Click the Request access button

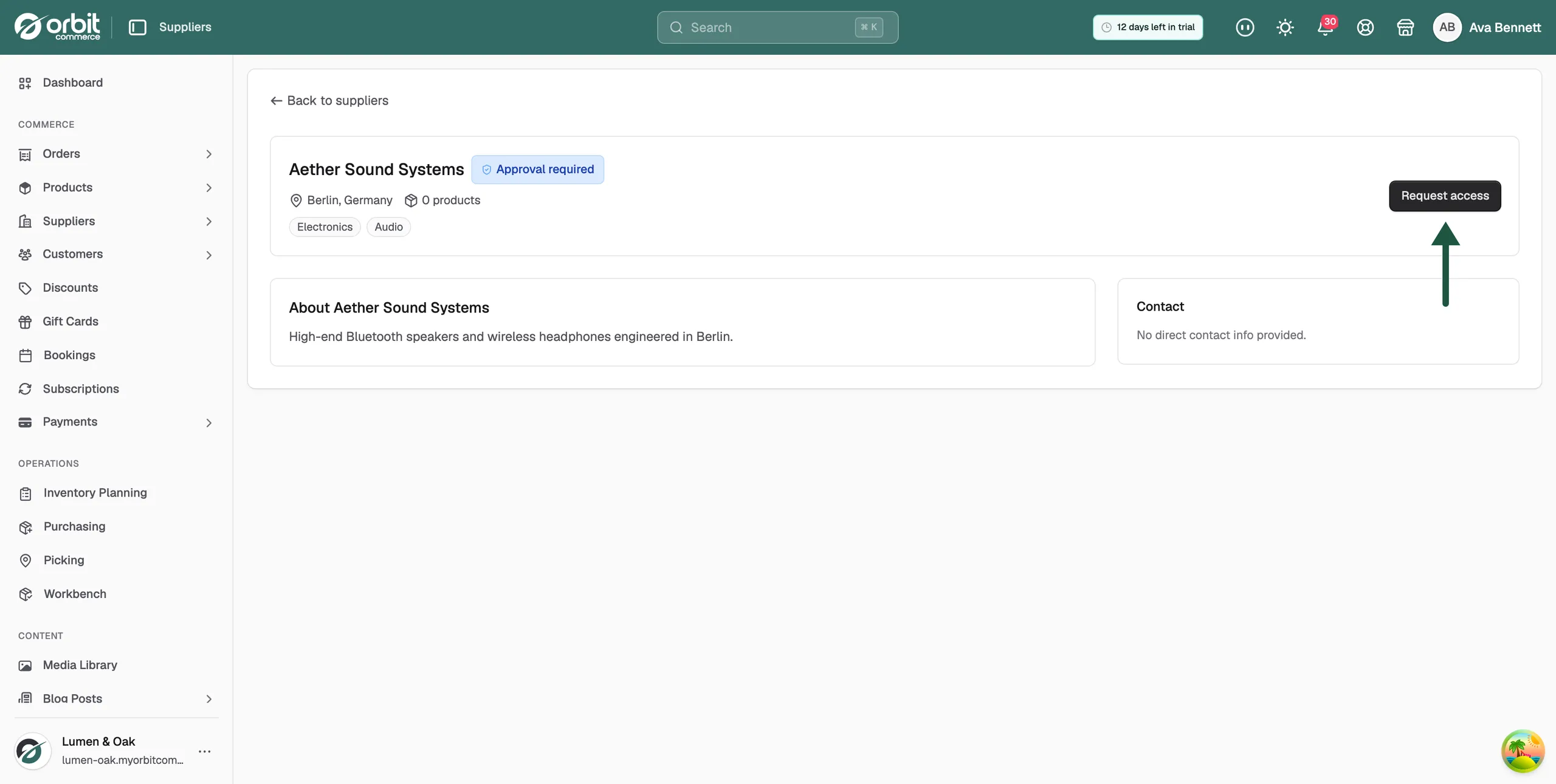[x=1445, y=196]
